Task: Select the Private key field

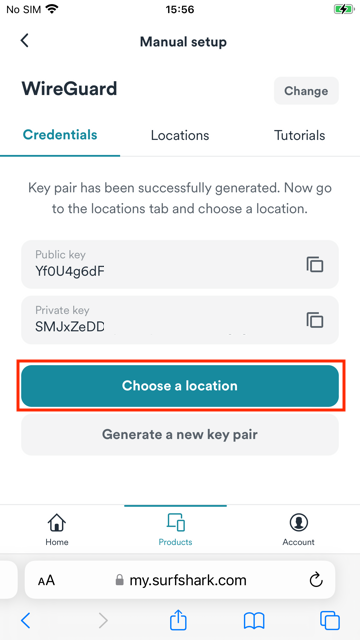Action: pos(180,320)
